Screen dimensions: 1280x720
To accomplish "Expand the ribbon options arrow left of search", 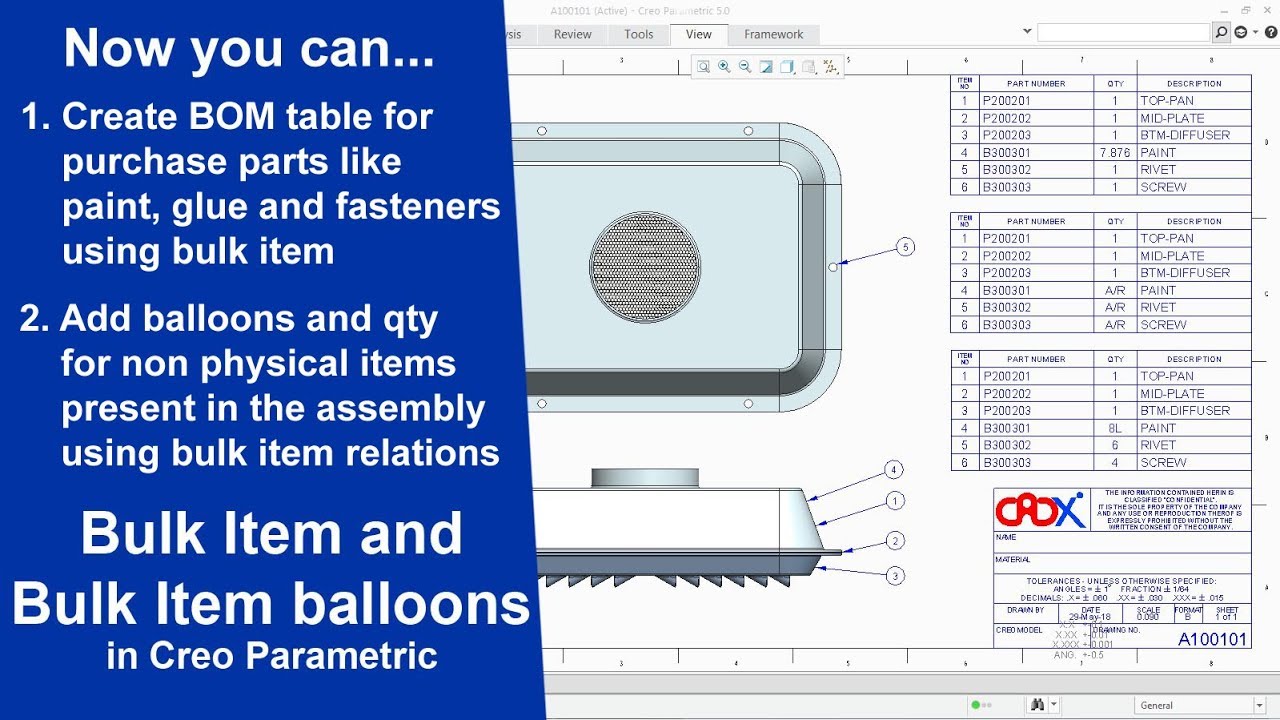I will (x=1027, y=32).
